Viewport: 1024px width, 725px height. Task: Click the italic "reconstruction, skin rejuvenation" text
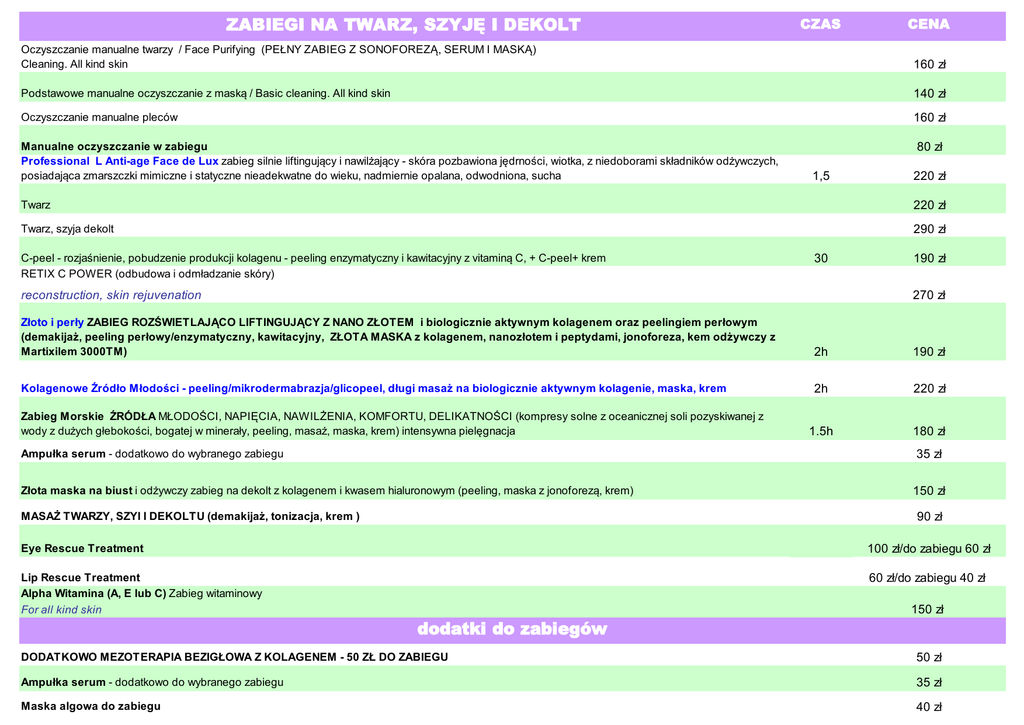click(111, 295)
